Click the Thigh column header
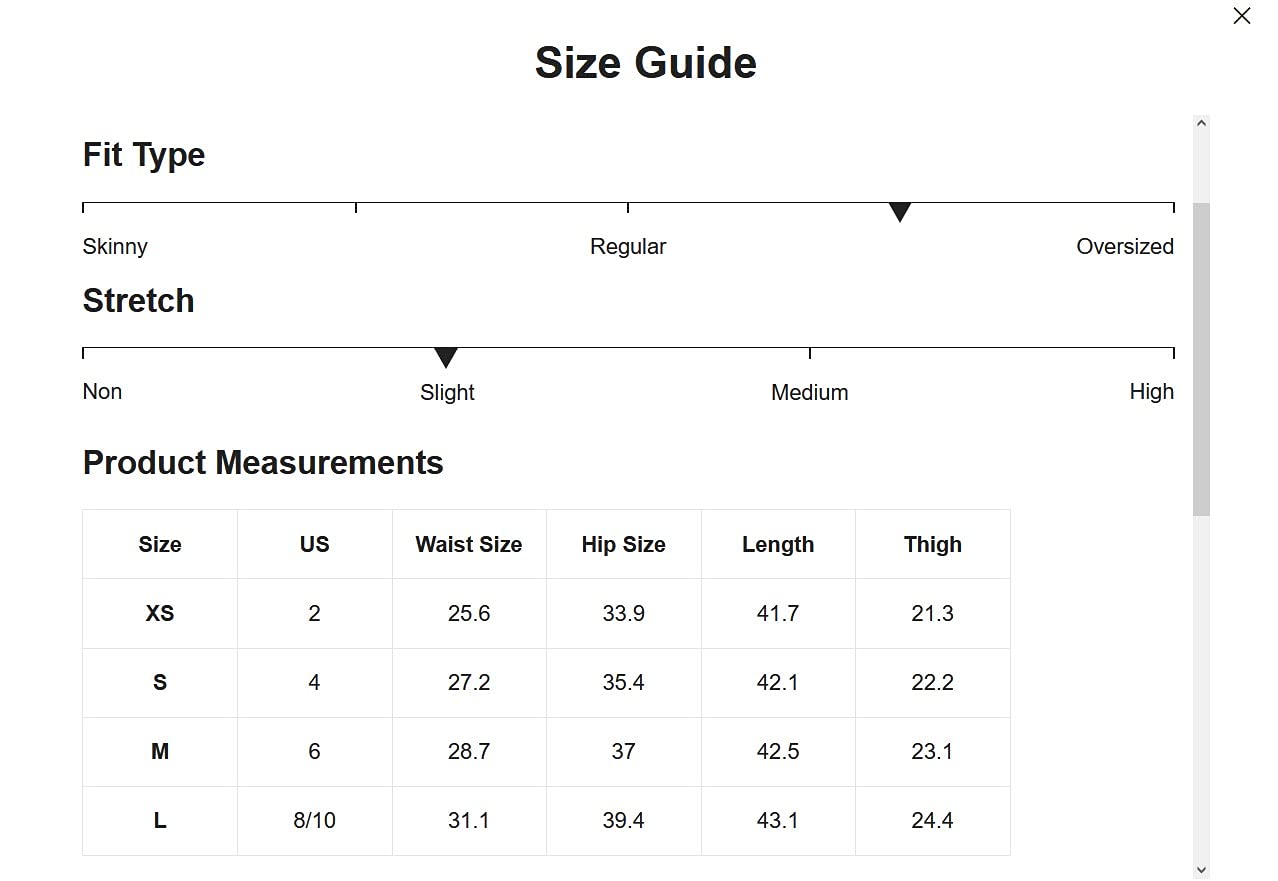Image resolution: width=1278 pixels, height=881 pixels. (x=932, y=545)
